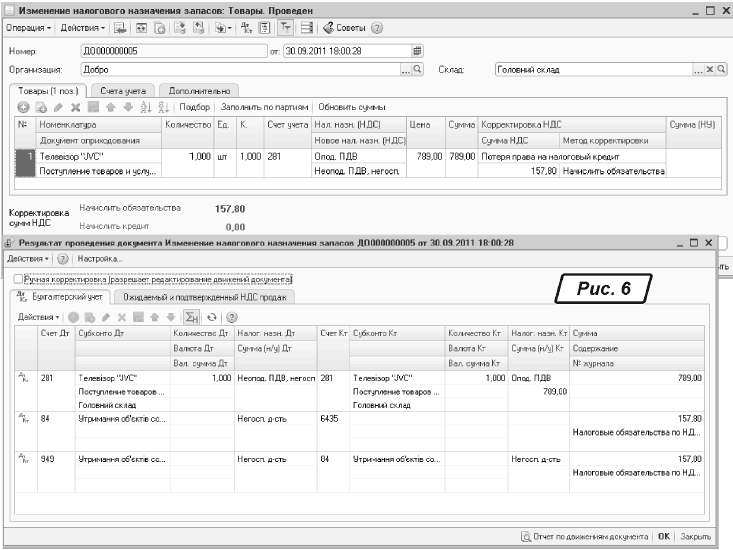Add a new row with green plus icon
The height and width of the screenshot is (550, 733).
(x=22, y=107)
